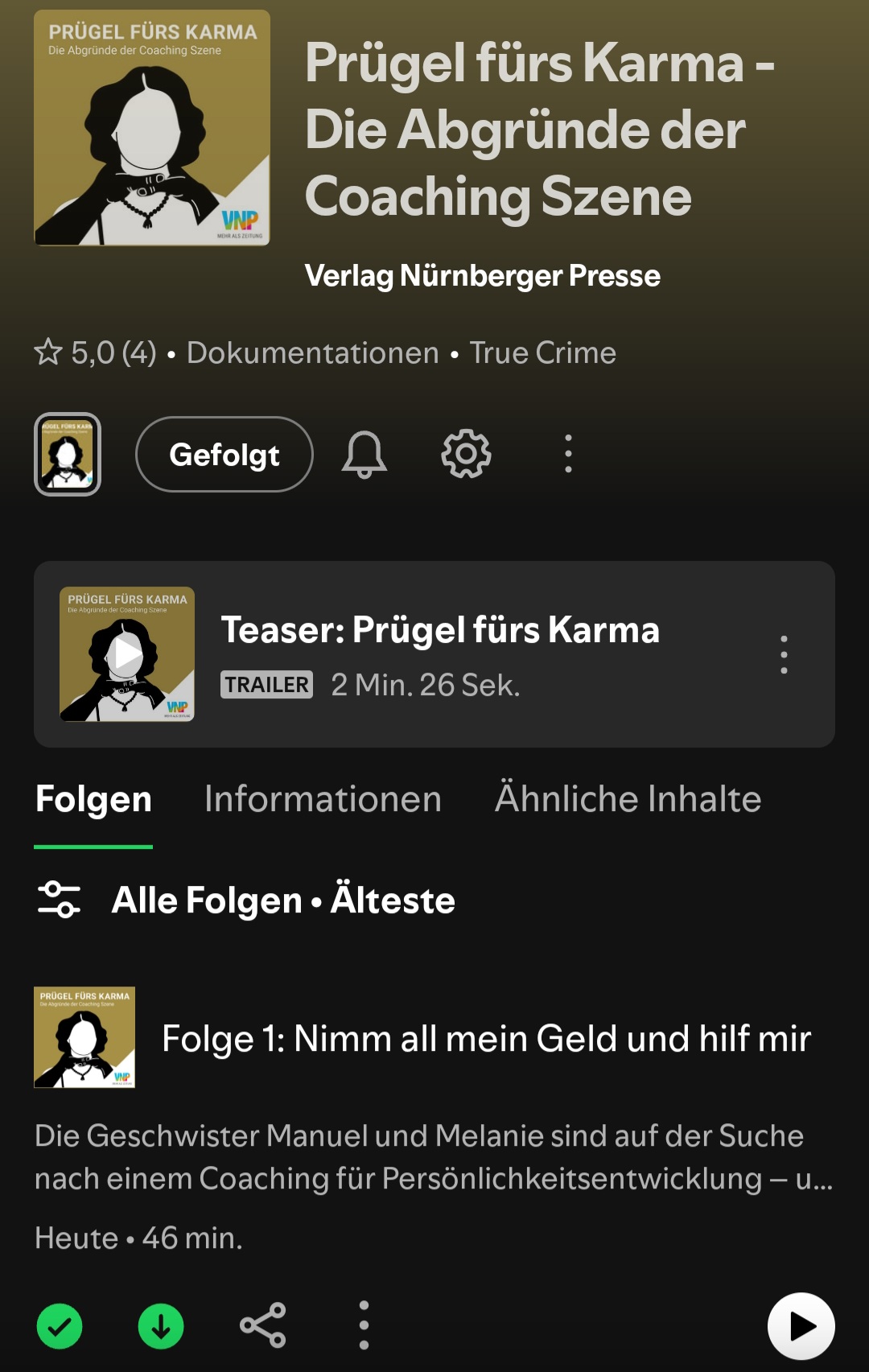Viewport: 869px width, 1372px height.
Task: Switch to the Informationen tab
Action: tap(323, 799)
